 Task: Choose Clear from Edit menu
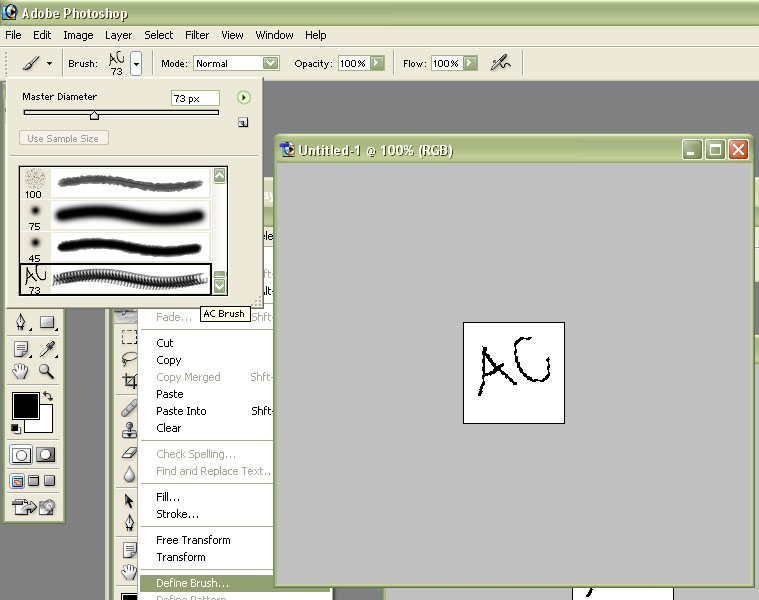(168, 428)
